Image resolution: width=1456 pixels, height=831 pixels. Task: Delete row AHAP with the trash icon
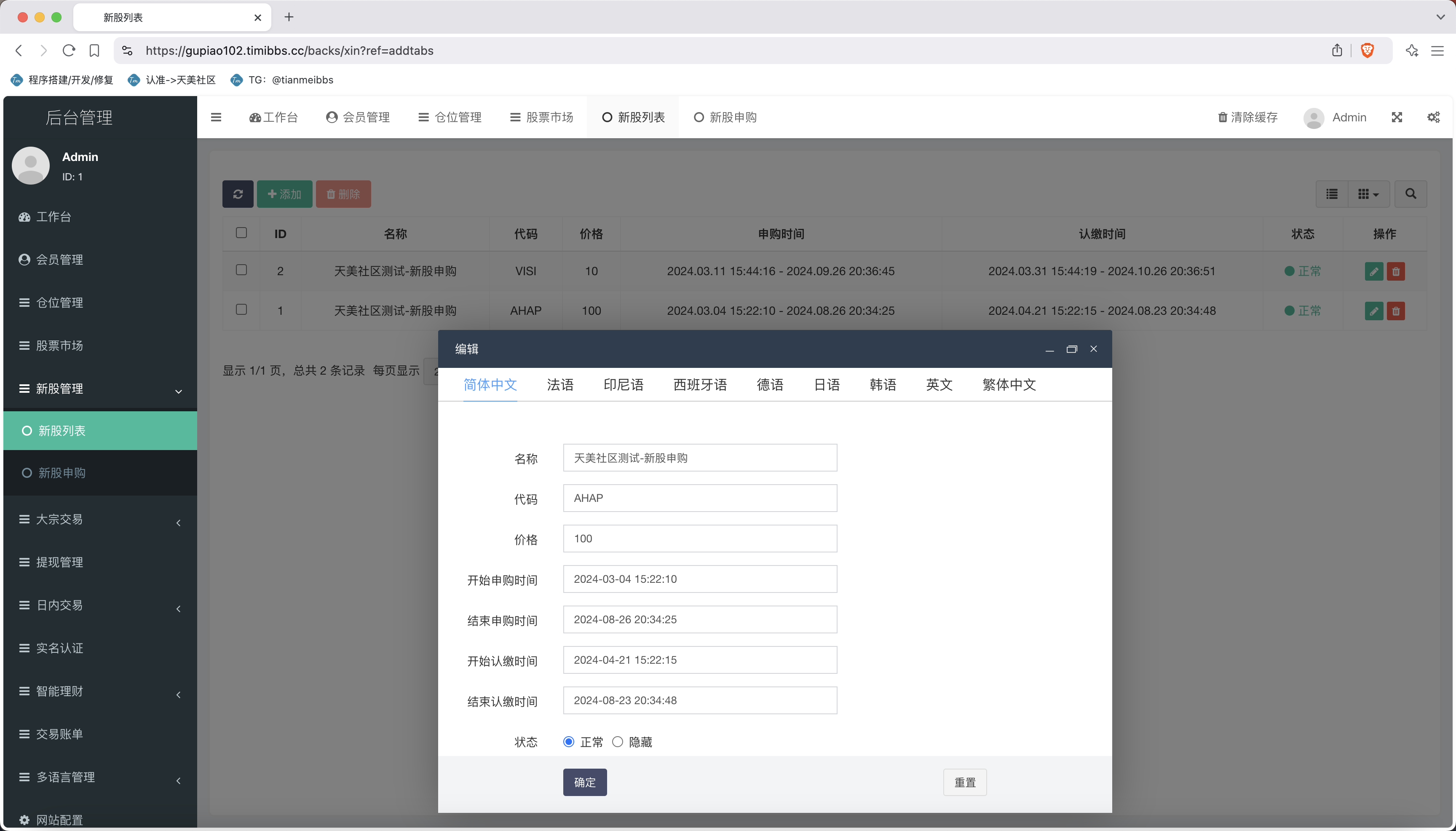click(x=1395, y=311)
